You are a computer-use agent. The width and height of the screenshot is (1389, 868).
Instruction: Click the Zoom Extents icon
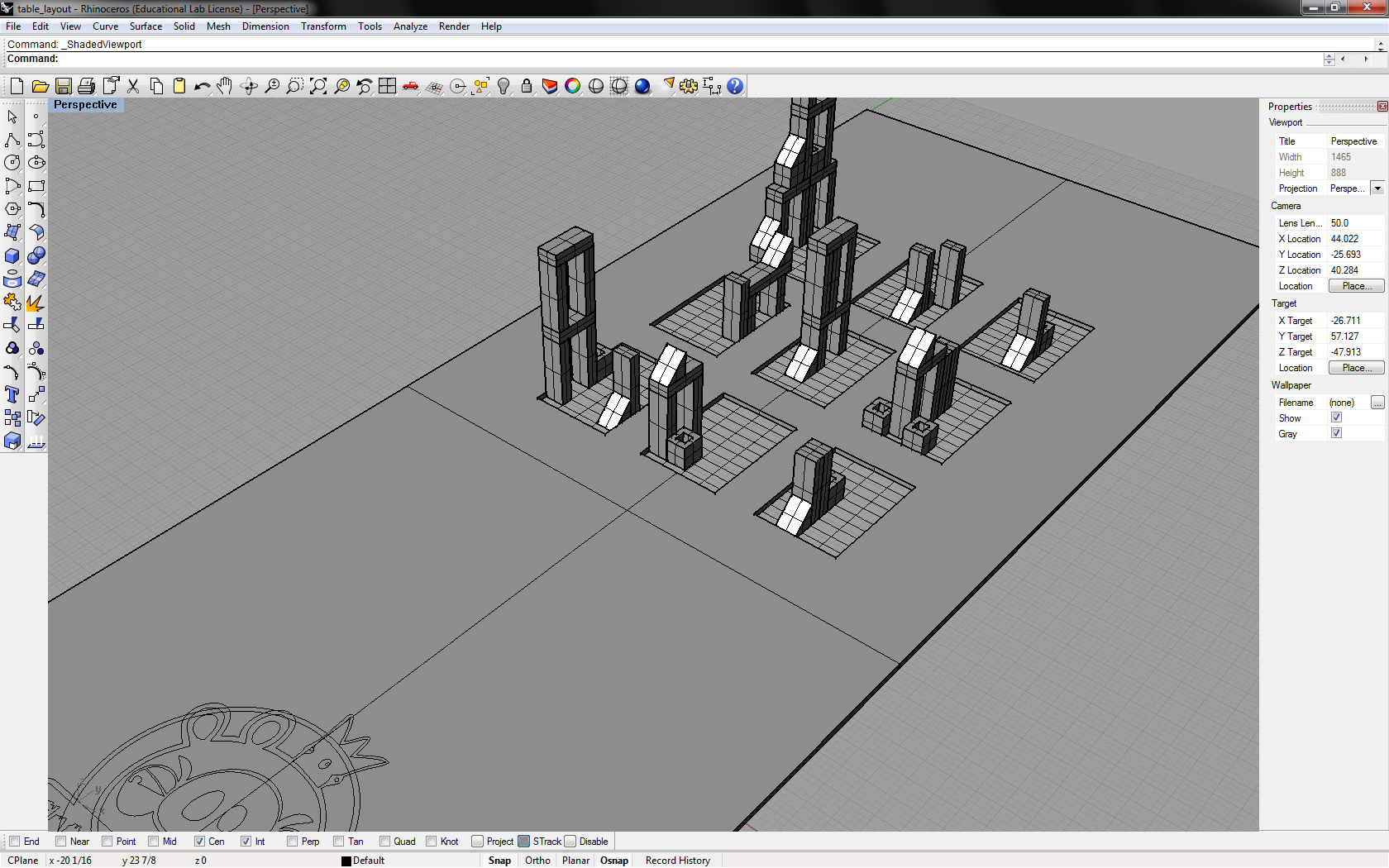317,86
